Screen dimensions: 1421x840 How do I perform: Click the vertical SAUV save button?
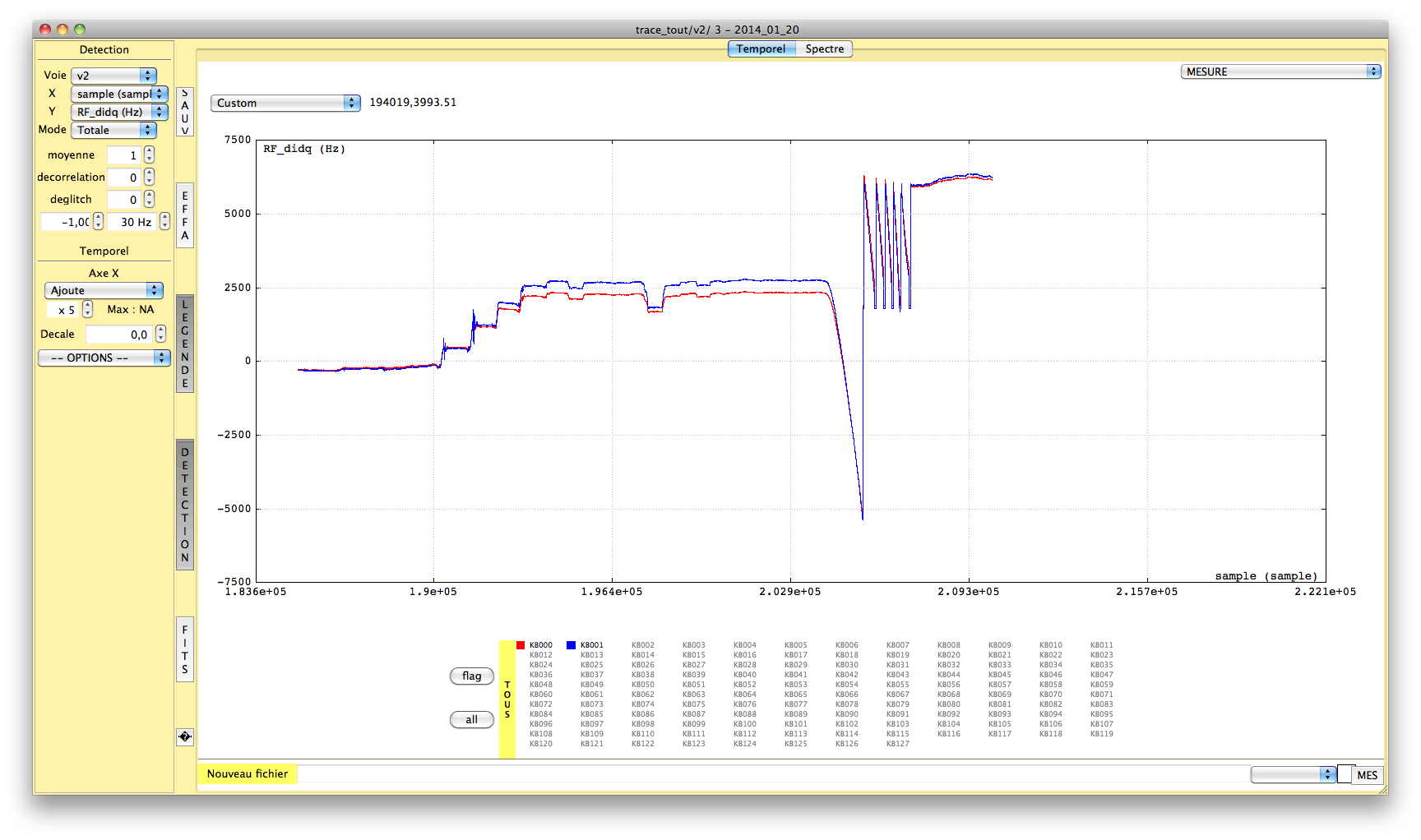pyautogui.click(x=185, y=112)
